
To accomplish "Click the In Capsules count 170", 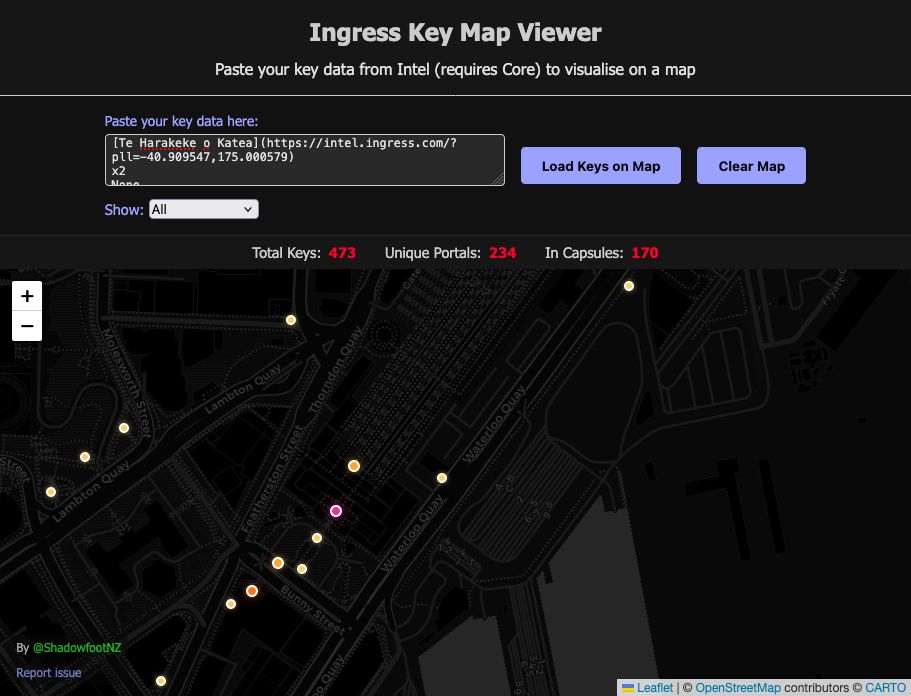I will pyautogui.click(x=645, y=253).
